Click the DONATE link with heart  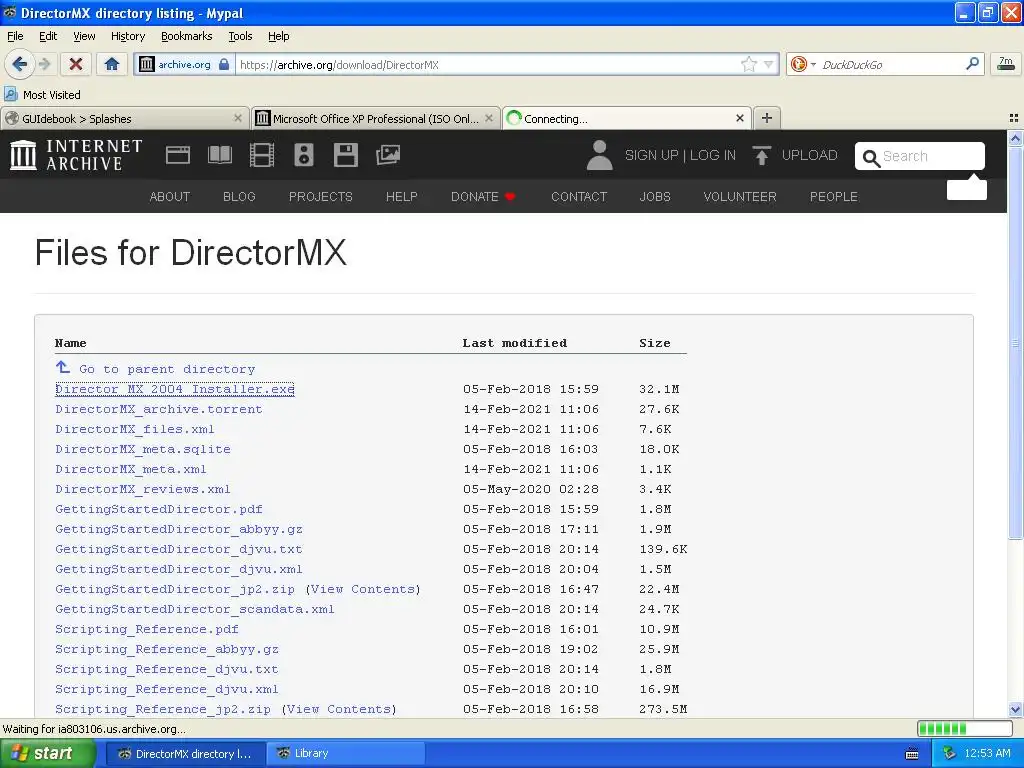click(x=483, y=197)
